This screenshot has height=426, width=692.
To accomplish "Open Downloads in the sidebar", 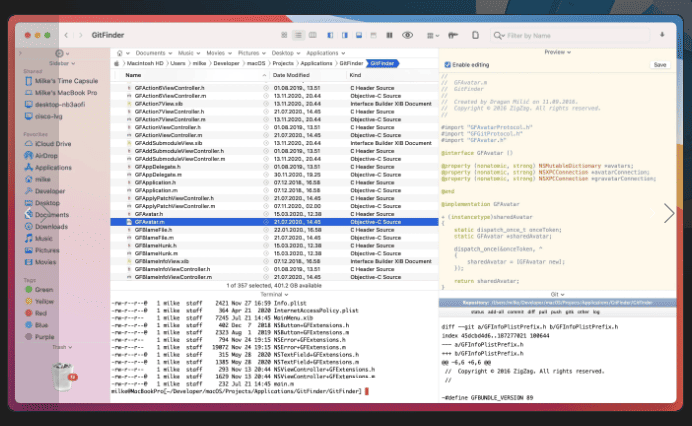I will tap(46, 226).
